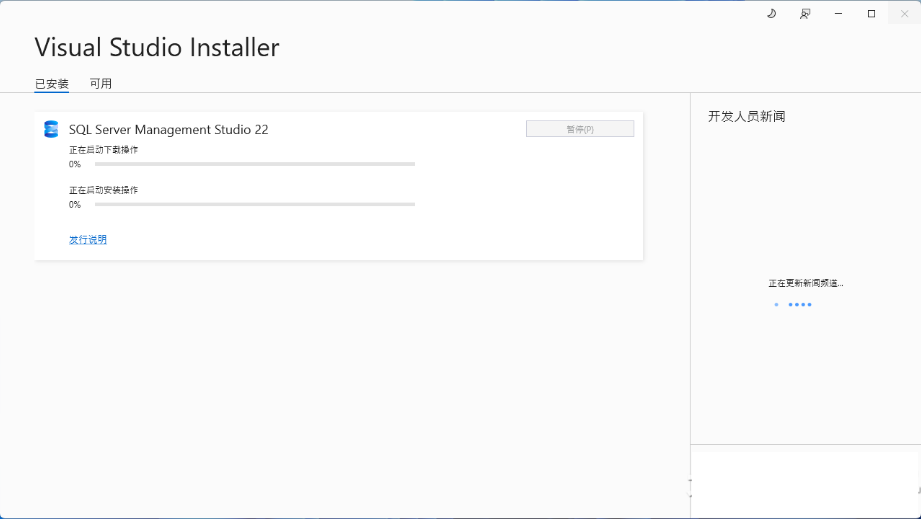The image size is (921, 520).
Task: Click the news loading dots indicator
Action: click(793, 304)
